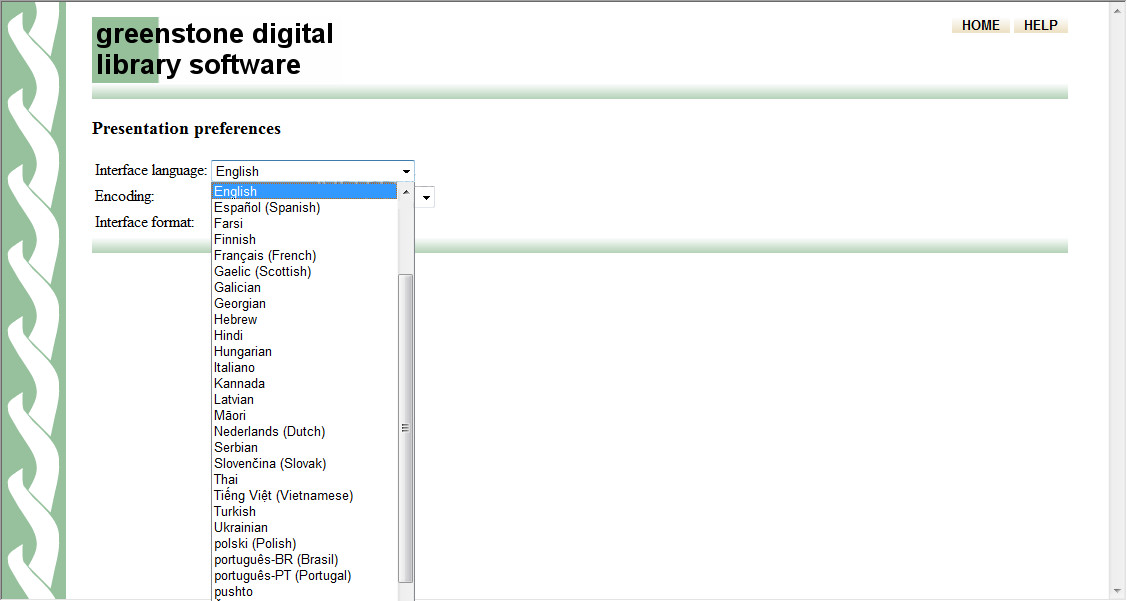Choose Hebrew from the list
The image size is (1127, 601).
(x=305, y=319)
